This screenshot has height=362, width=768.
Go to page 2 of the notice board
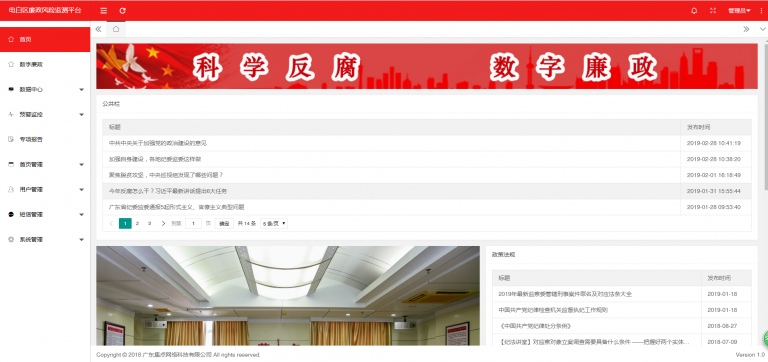[x=137, y=223]
